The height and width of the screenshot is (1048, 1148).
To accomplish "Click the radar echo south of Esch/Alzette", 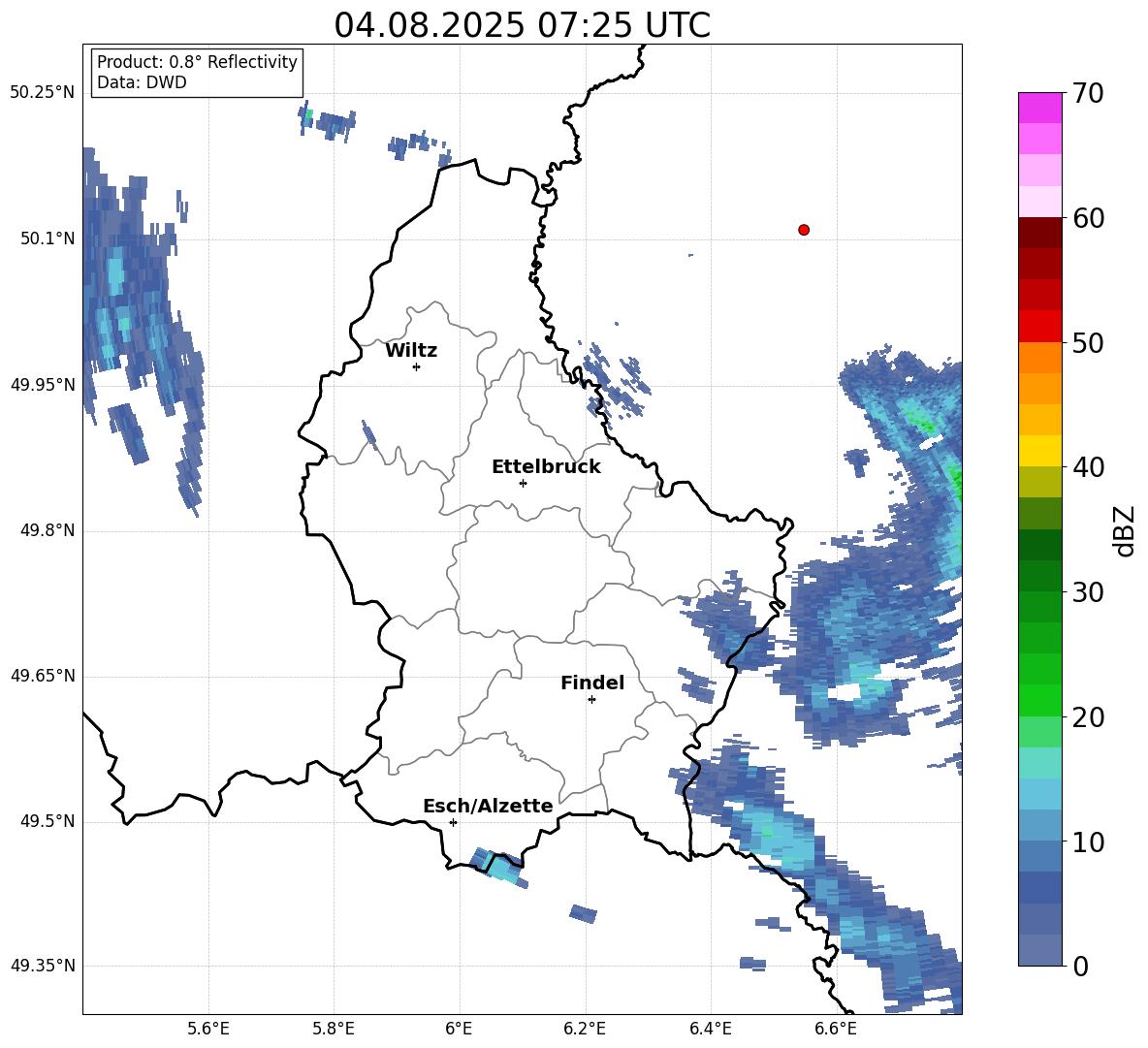I will 497,867.
